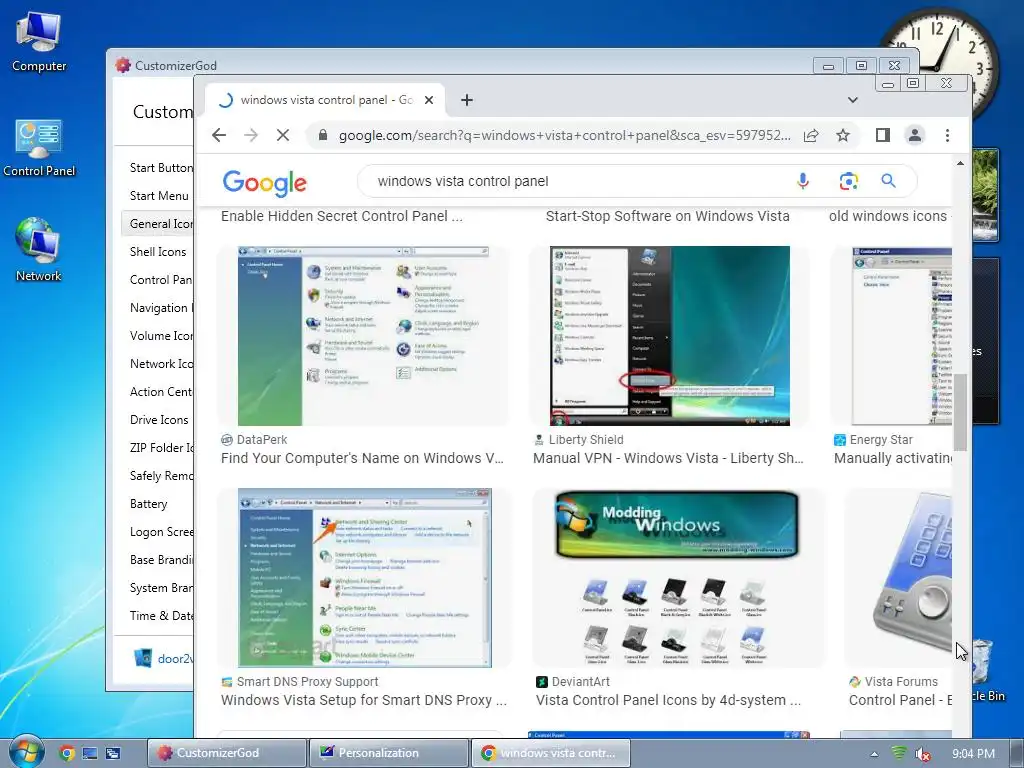Click the Google logo
Viewport: 1024px width, 768px height.
coord(264,183)
